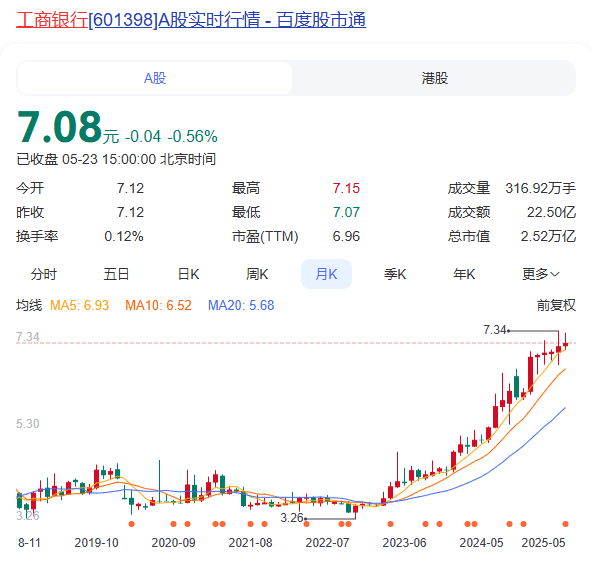Switch to the 港股 tab
Image resolution: width=591 pixels, height=562 pixels.
435,78
